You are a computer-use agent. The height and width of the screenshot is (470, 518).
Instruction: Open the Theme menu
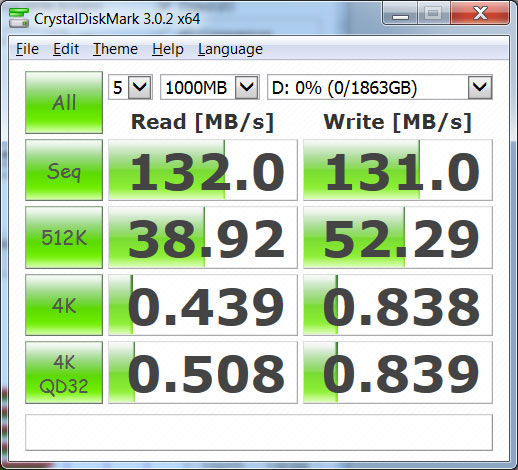115,49
